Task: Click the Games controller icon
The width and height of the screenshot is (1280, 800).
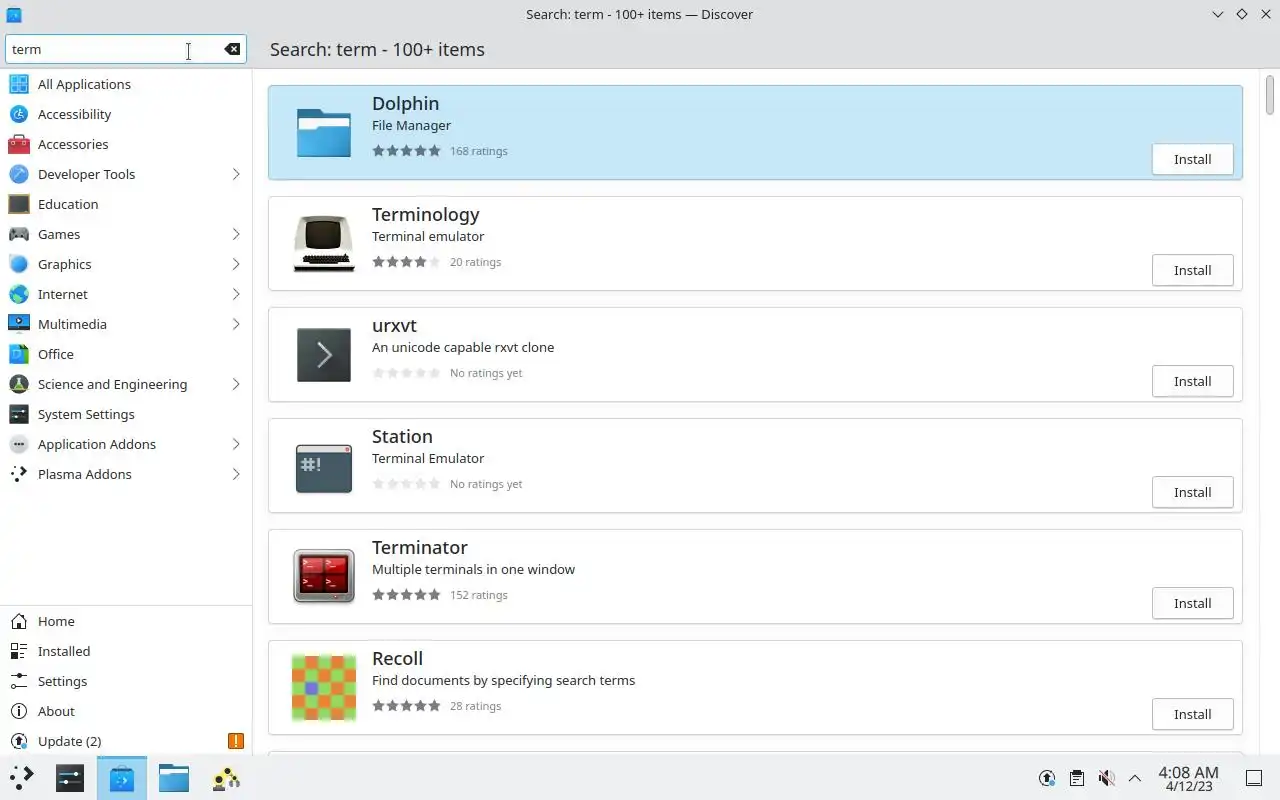Action: [18, 234]
